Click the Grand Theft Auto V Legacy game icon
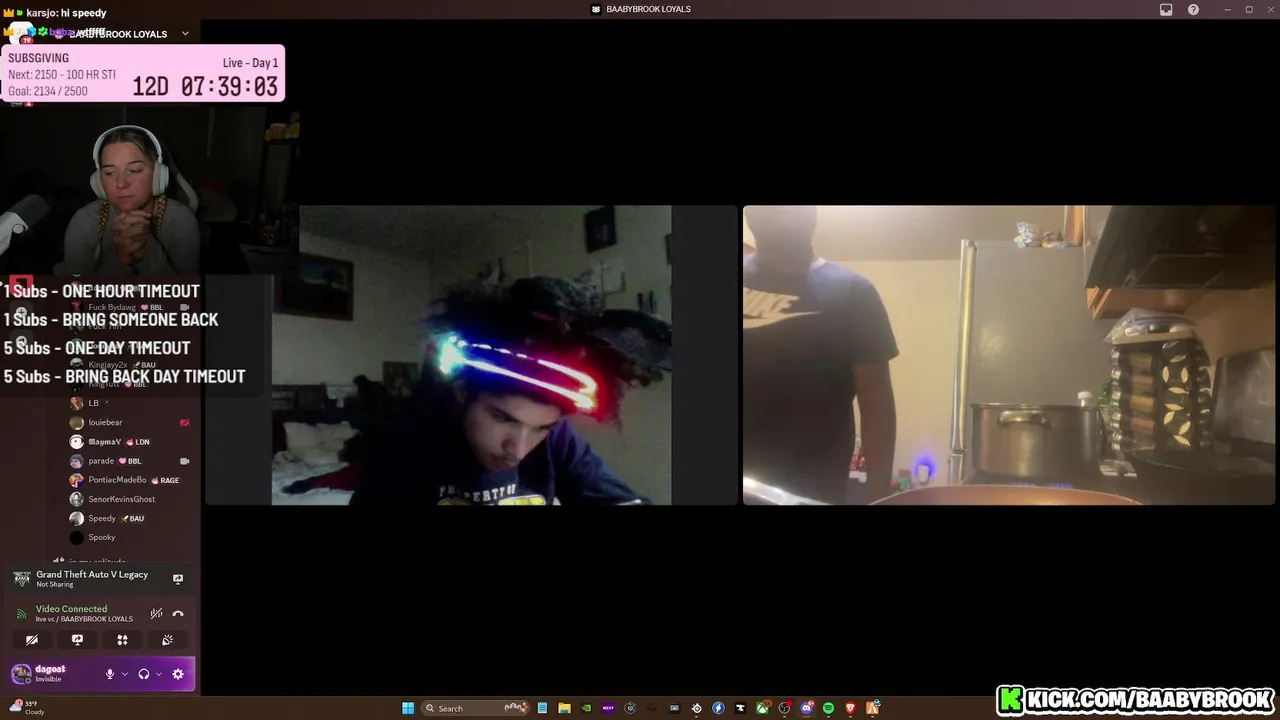This screenshot has height=720, width=1280. 22,579
